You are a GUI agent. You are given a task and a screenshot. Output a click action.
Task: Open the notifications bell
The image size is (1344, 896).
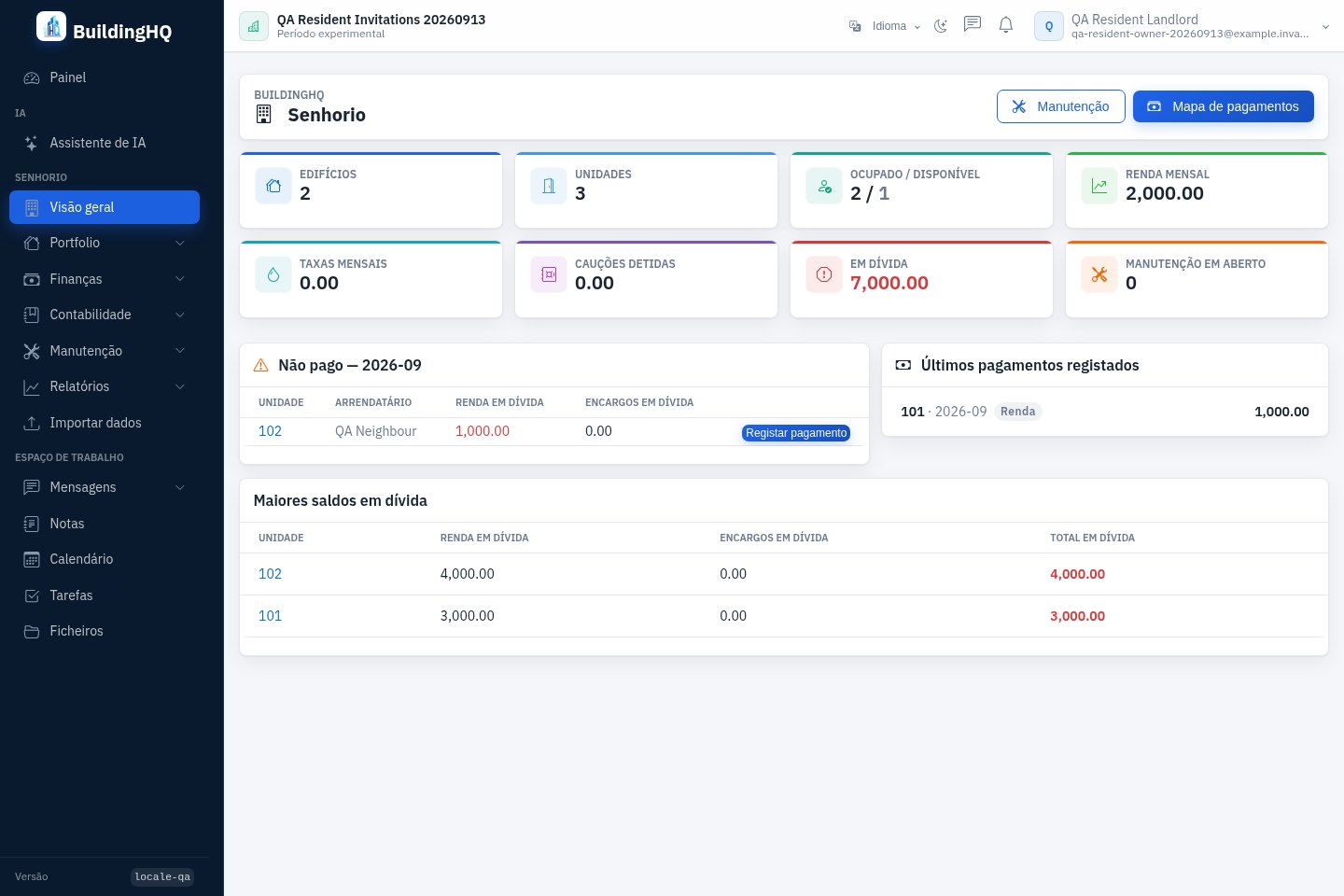click(1006, 25)
